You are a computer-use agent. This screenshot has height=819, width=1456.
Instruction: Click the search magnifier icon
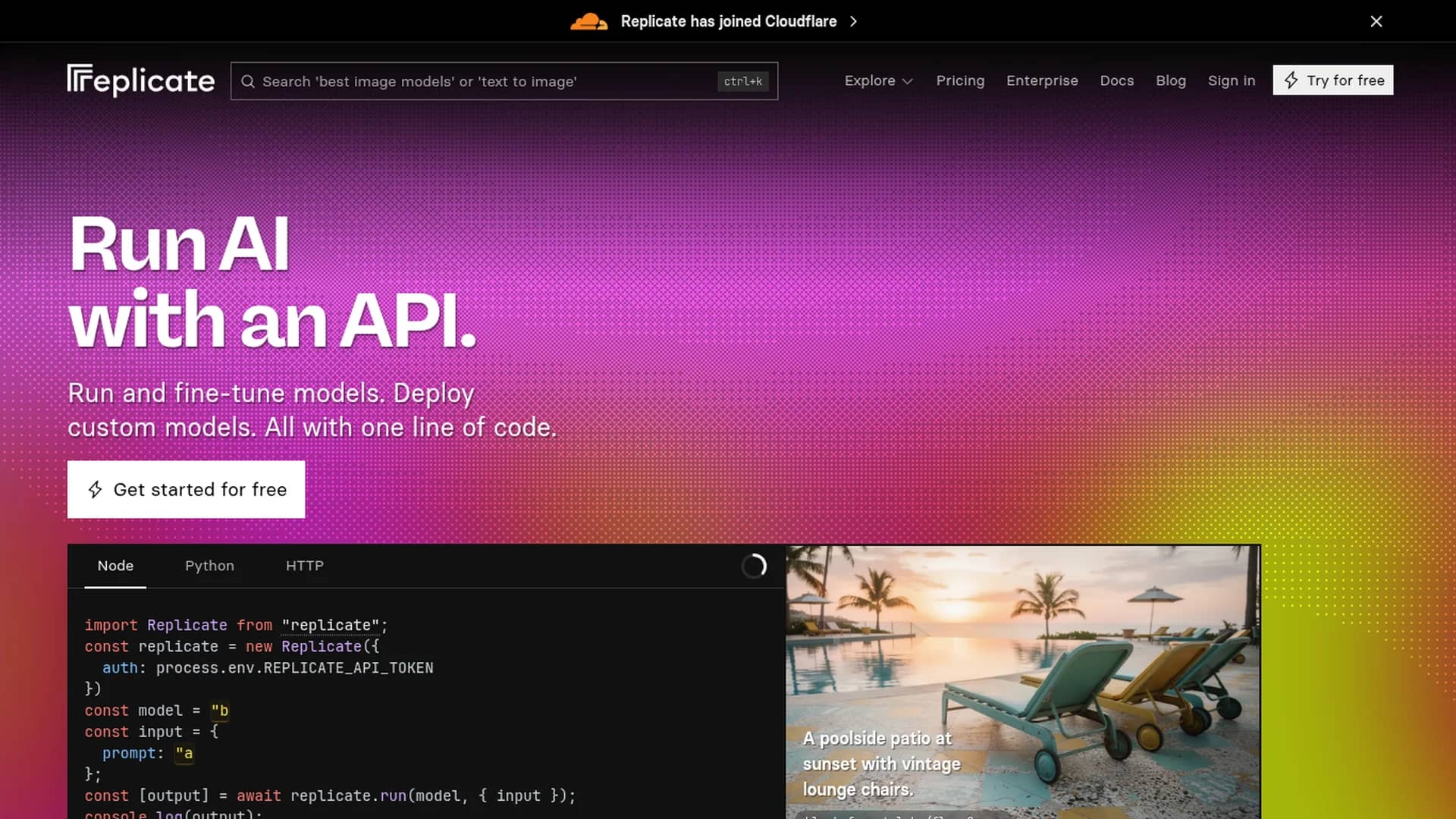coord(248,81)
